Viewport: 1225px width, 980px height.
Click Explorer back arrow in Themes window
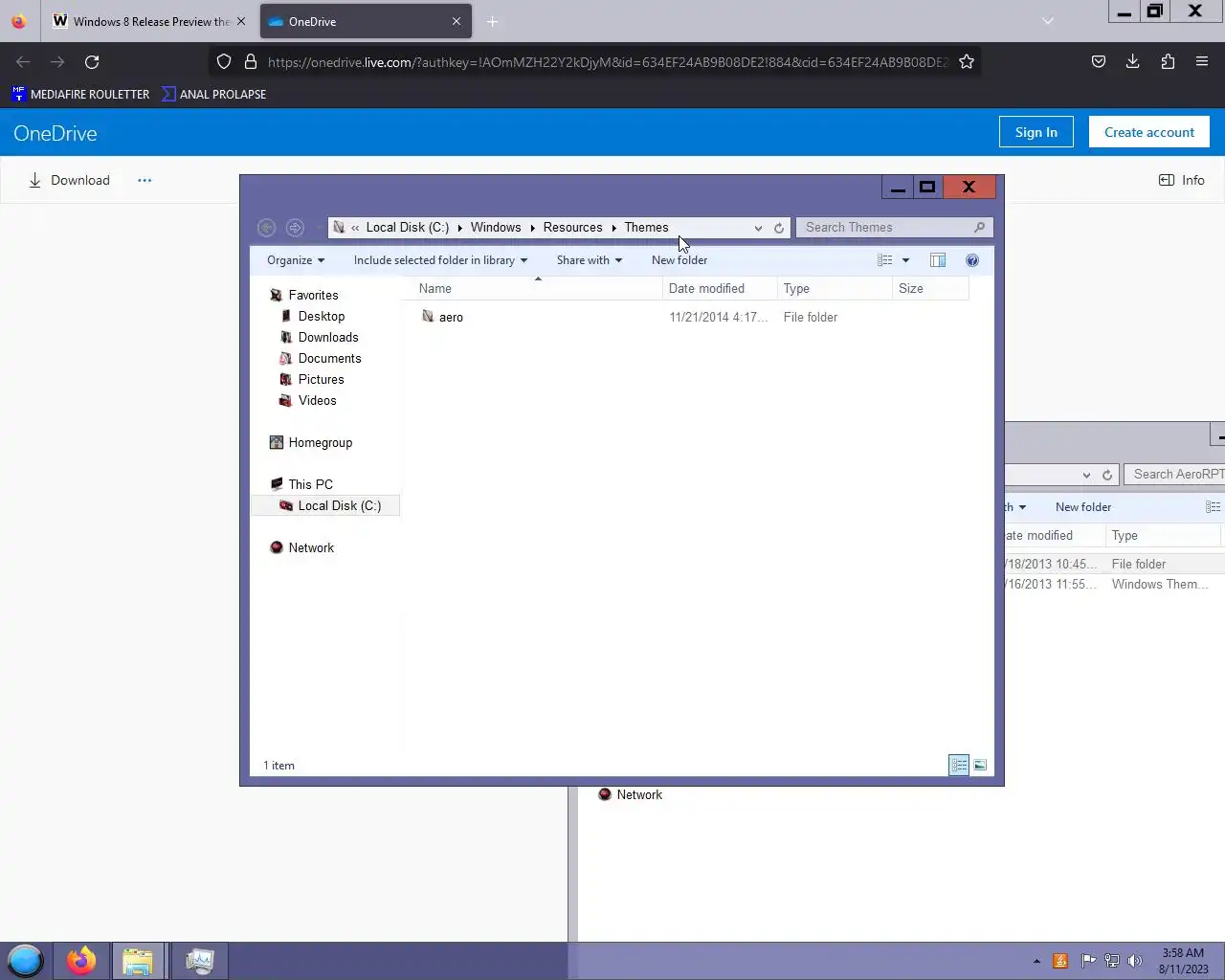click(267, 228)
